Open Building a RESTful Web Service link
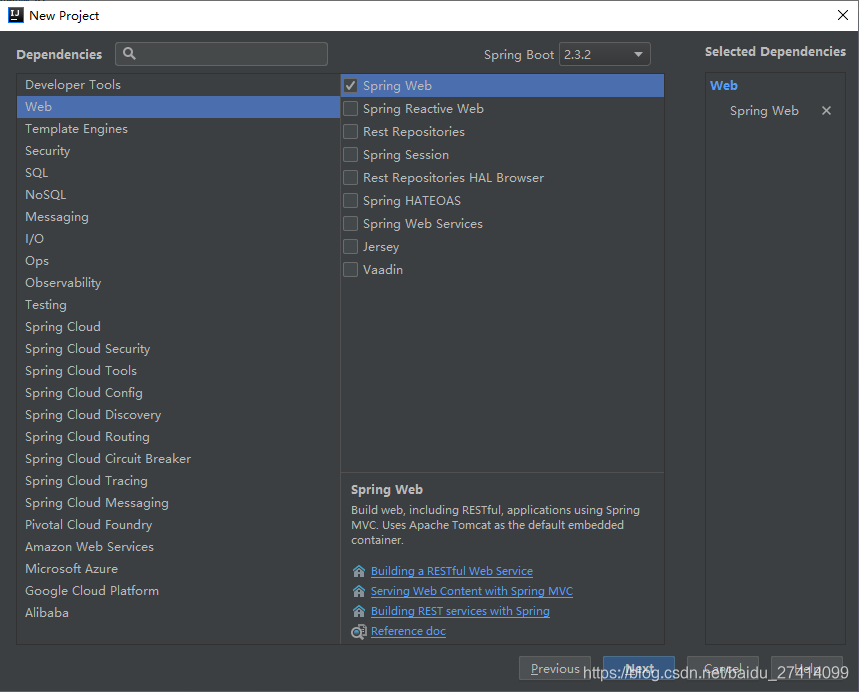This screenshot has width=859, height=692. 451,571
